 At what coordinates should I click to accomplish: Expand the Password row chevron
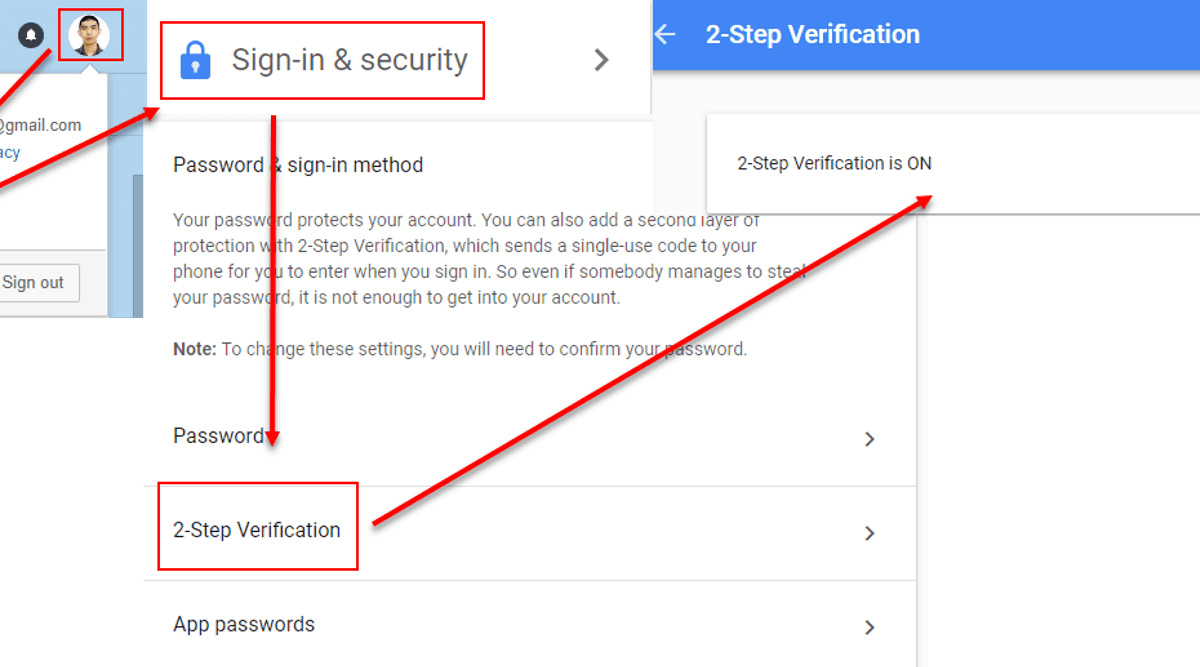point(869,438)
